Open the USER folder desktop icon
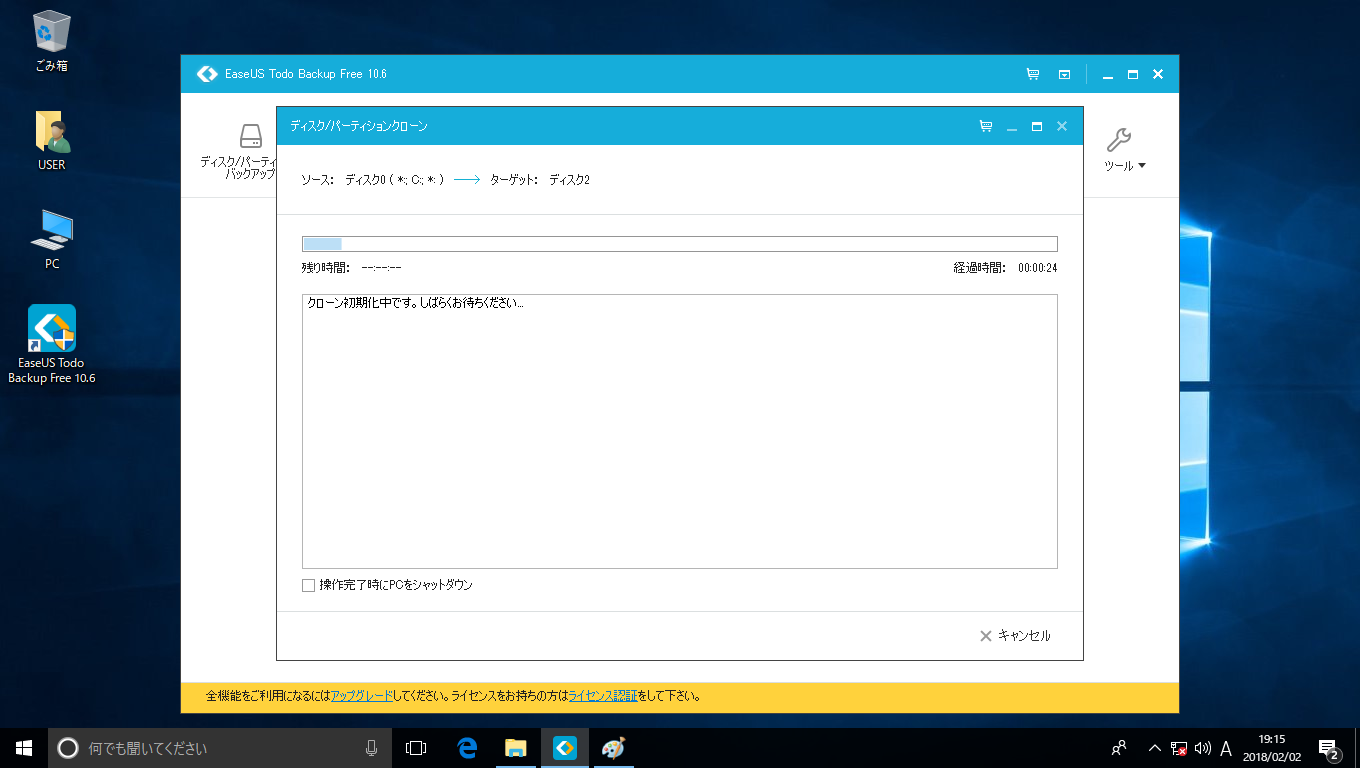 click(52, 140)
